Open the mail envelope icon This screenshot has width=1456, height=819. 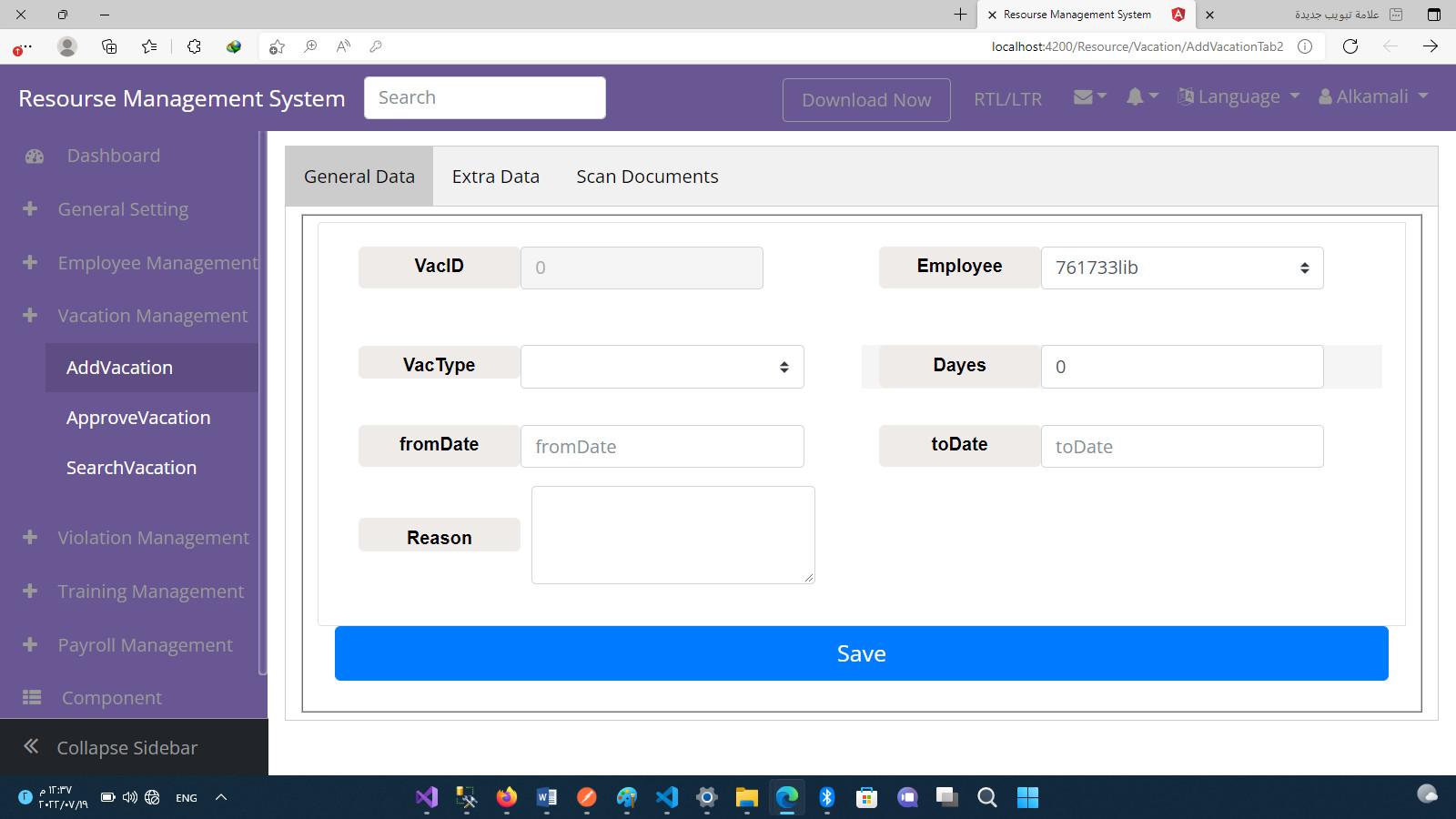pyautogui.click(x=1084, y=96)
